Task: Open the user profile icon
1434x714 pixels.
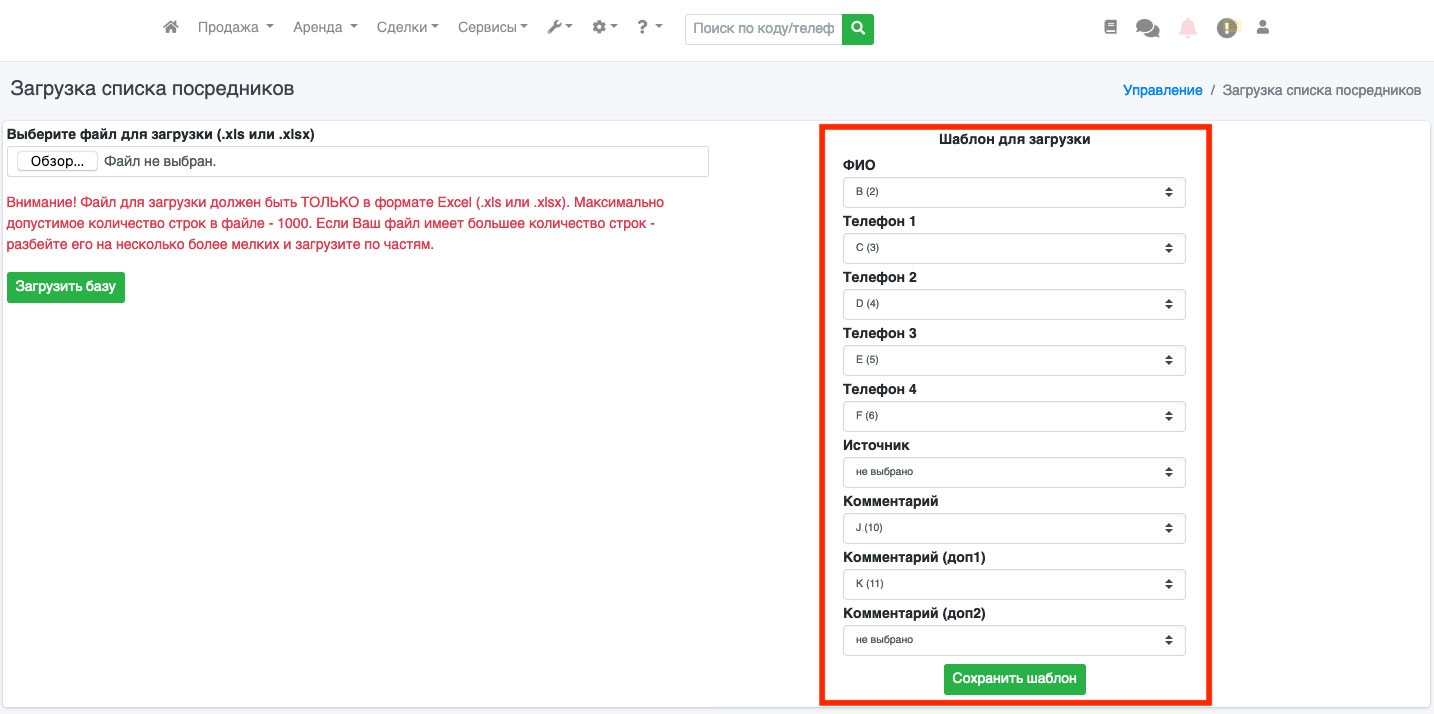Action: tap(1263, 28)
